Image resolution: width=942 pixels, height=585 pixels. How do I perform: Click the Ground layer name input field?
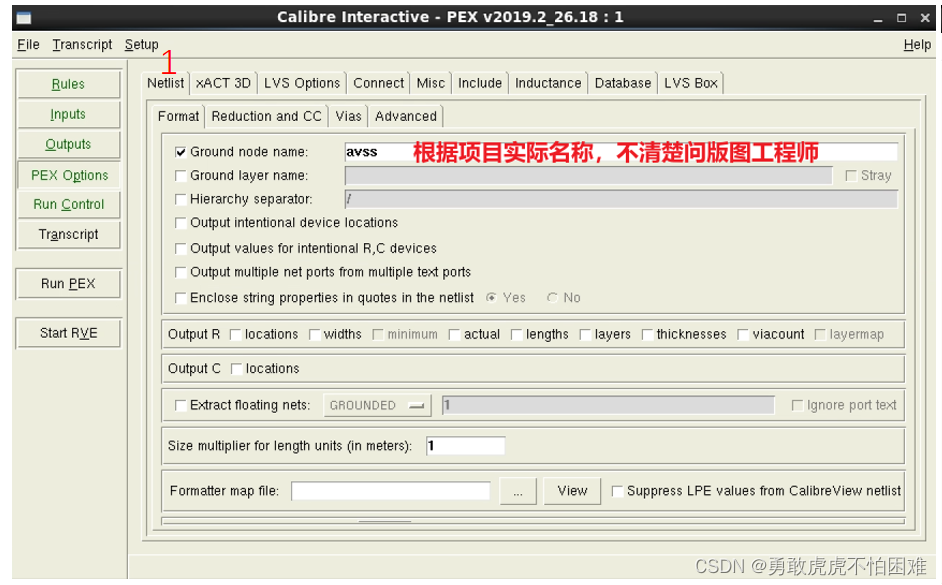[x=589, y=175]
